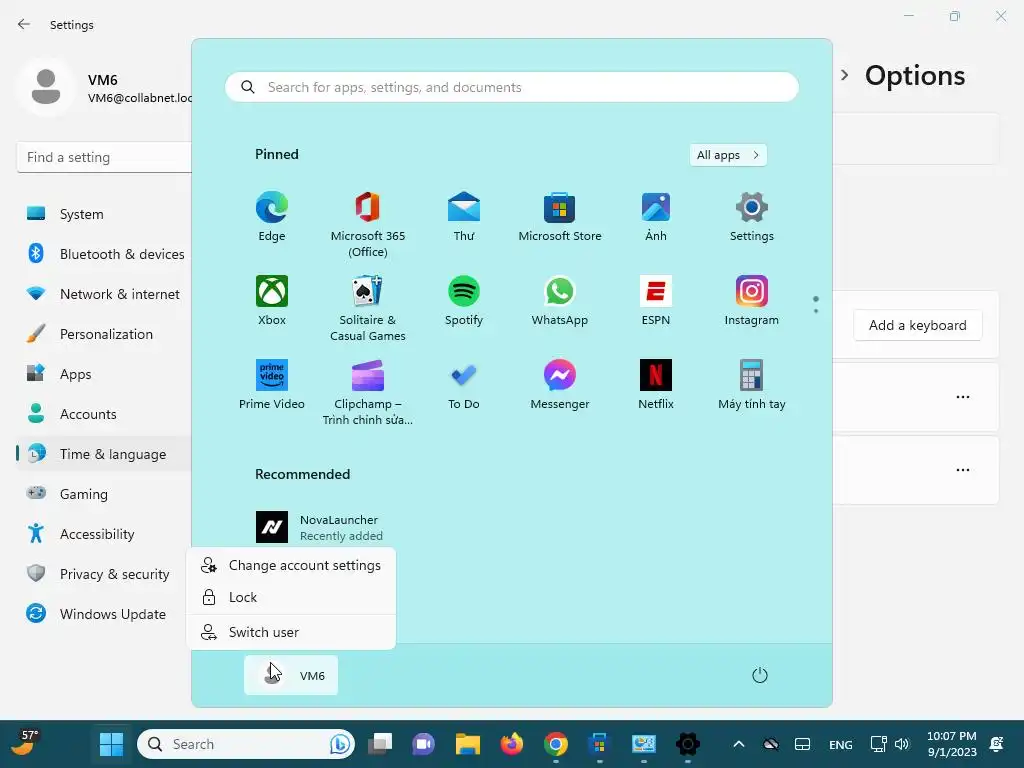Screen dimensions: 1024x768
Task: Open the weather widget on taskbar
Action: [x=25, y=743]
